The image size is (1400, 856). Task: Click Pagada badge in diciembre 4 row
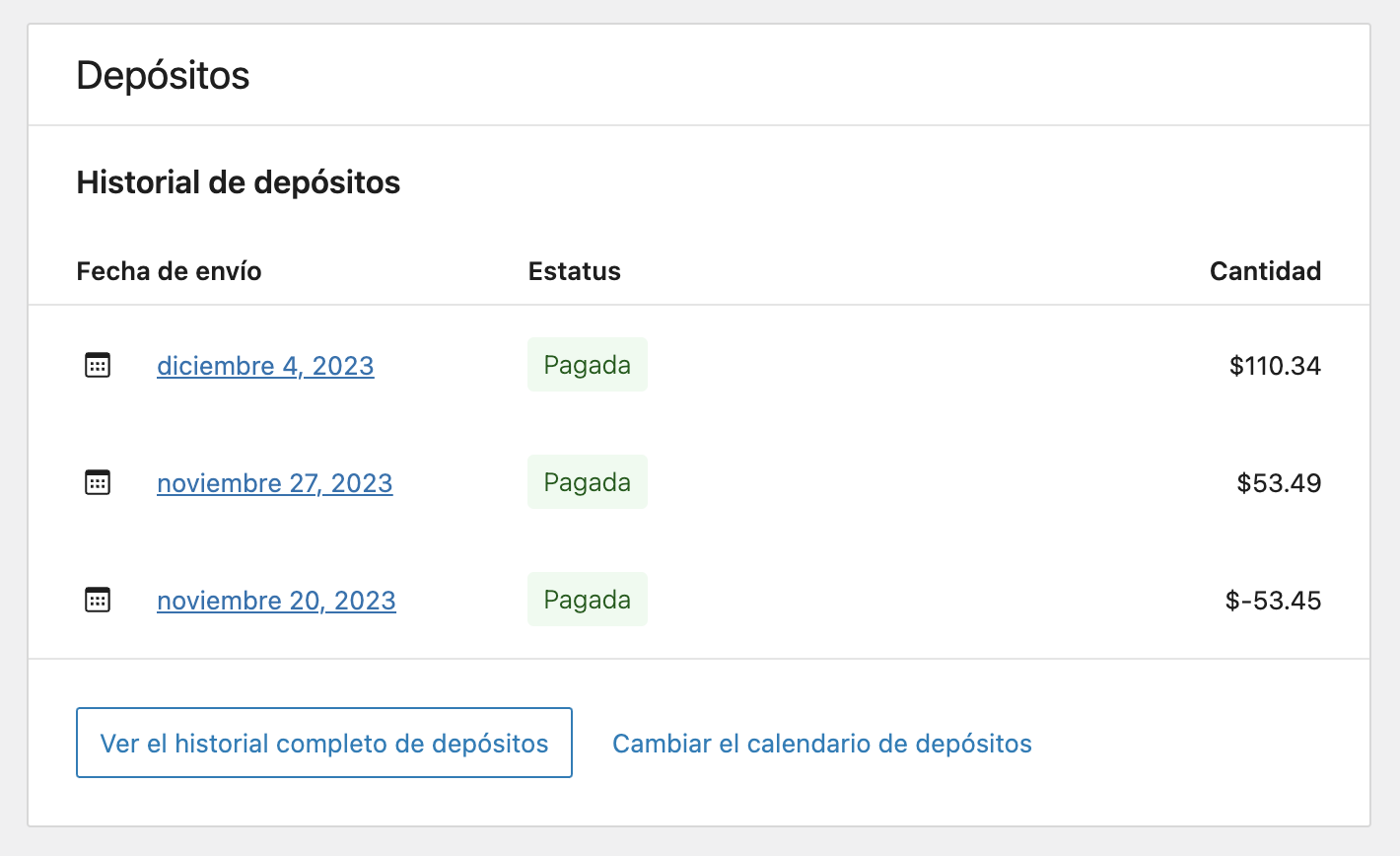[x=587, y=365]
